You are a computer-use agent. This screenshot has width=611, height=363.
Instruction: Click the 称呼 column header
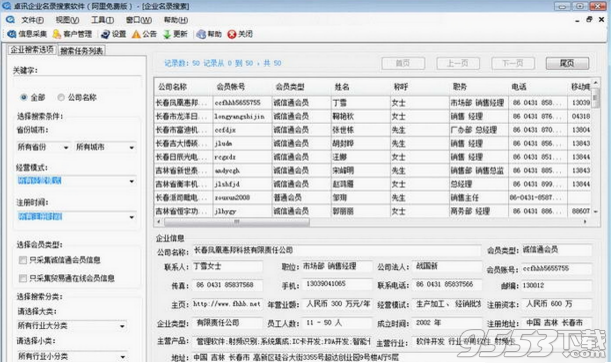[419, 87]
